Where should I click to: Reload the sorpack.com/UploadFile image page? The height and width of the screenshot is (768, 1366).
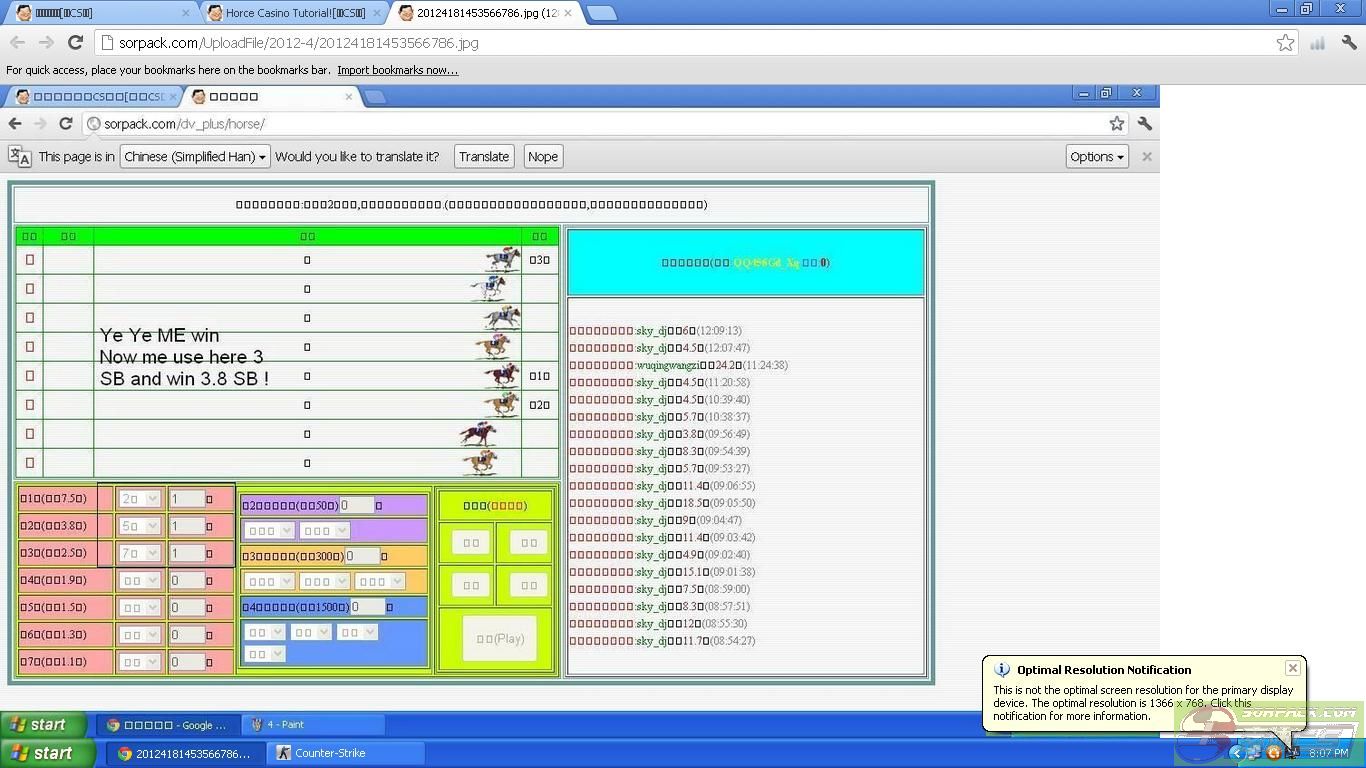(x=75, y=42)
